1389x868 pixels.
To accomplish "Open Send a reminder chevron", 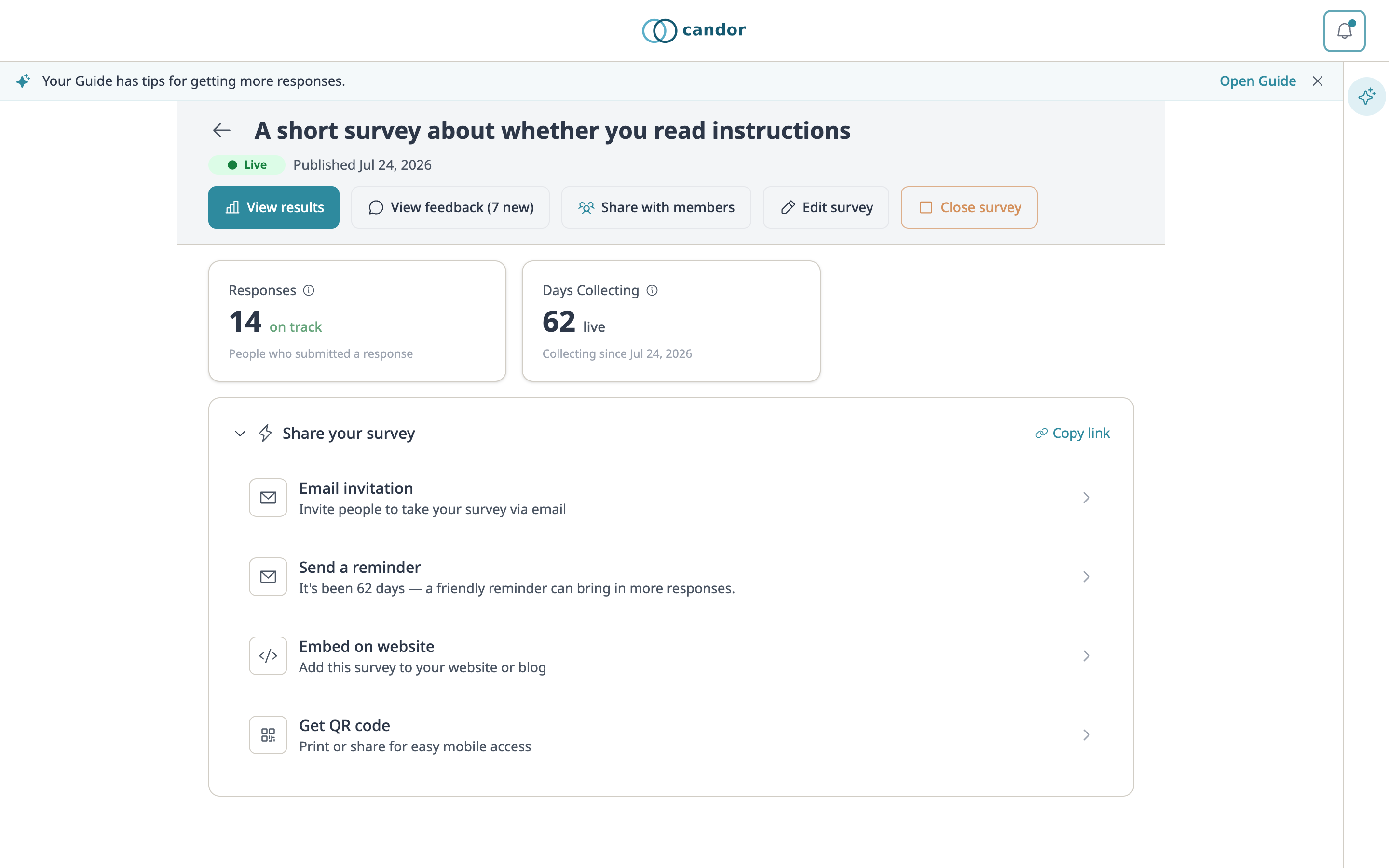I will (x=1086, y=577).
